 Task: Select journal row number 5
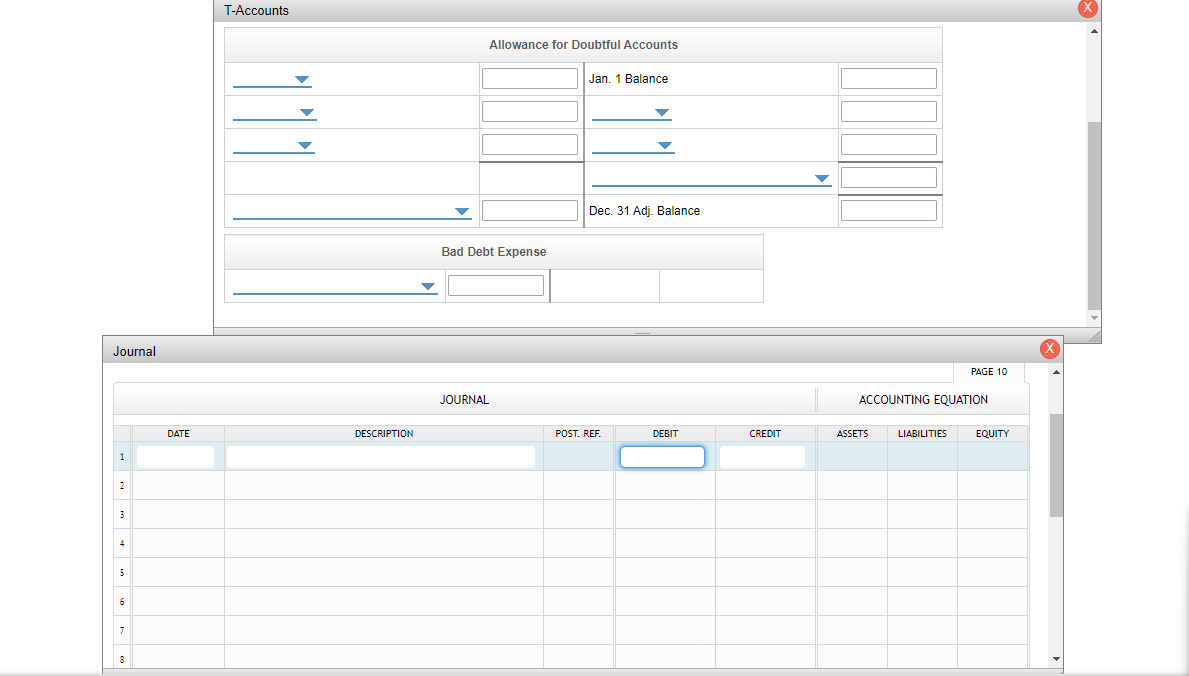pos(122,573)
